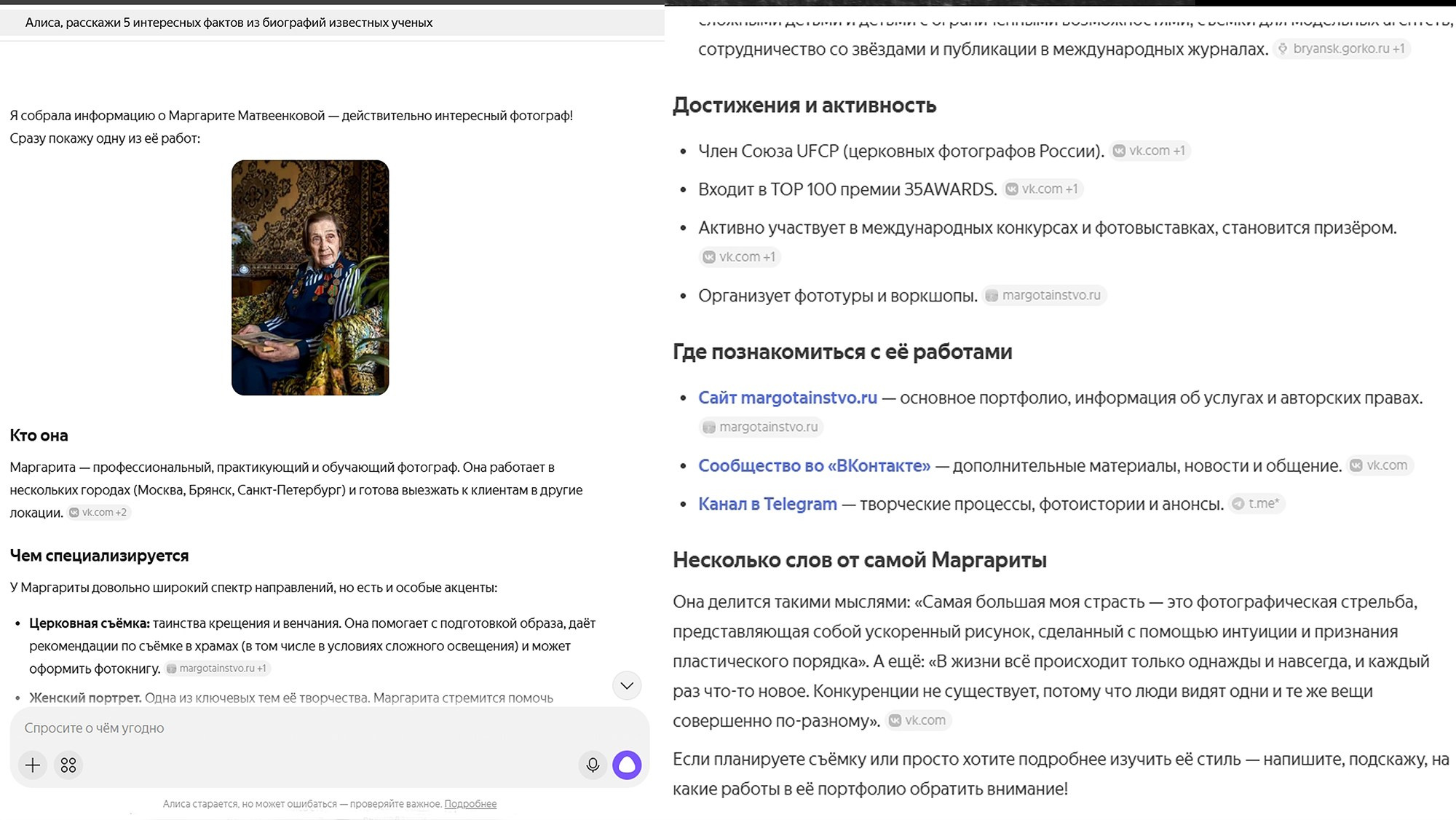Viewport: 1456px width, 820px height.
Task: Follow the 'Сайт margotainstvo.ru' link
Action: (x=788, y=398)
